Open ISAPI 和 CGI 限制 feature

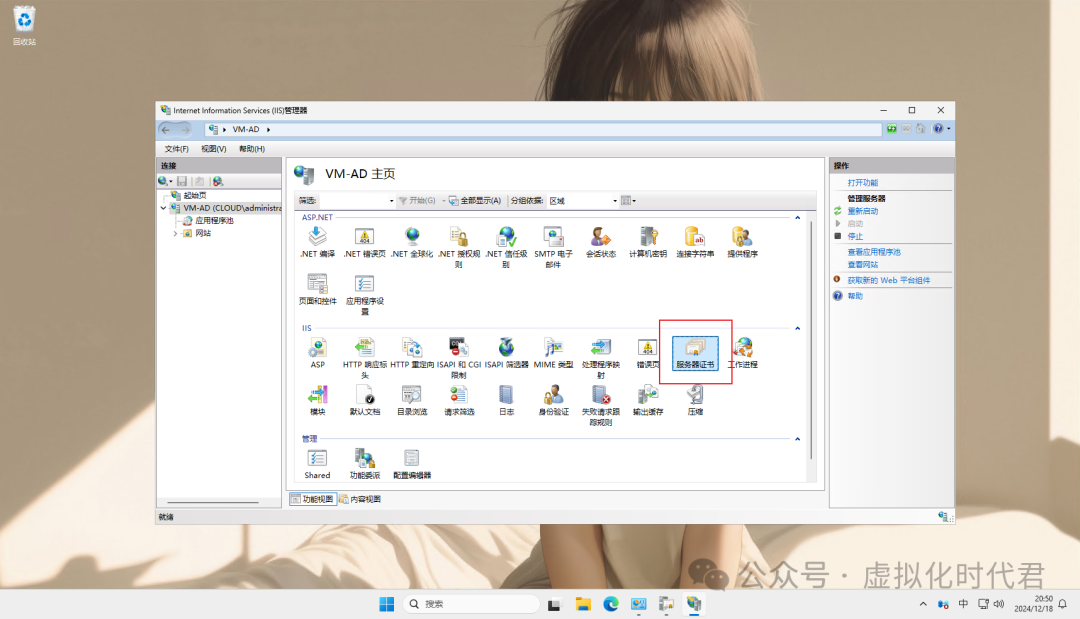459,357
